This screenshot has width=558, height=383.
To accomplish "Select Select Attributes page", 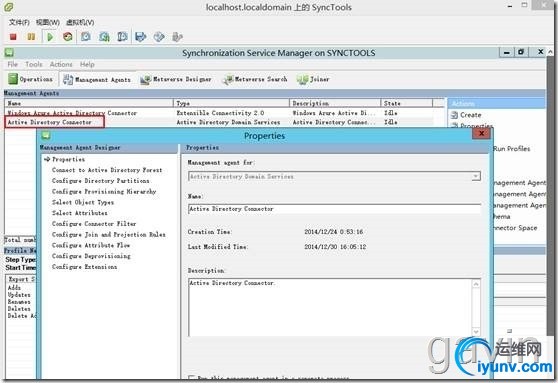I will [79, 213].
